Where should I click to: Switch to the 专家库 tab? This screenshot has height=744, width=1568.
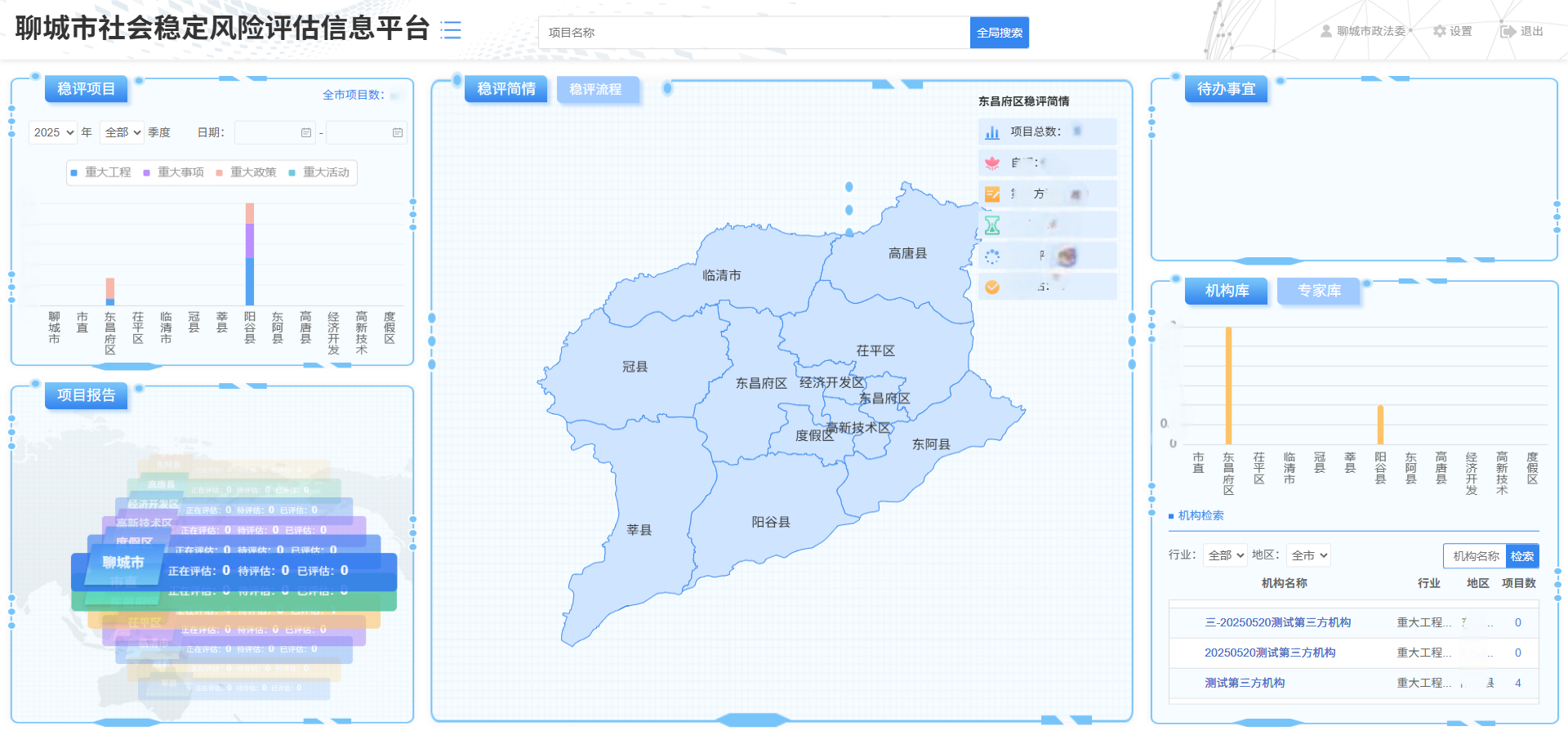click(1318, 291)
